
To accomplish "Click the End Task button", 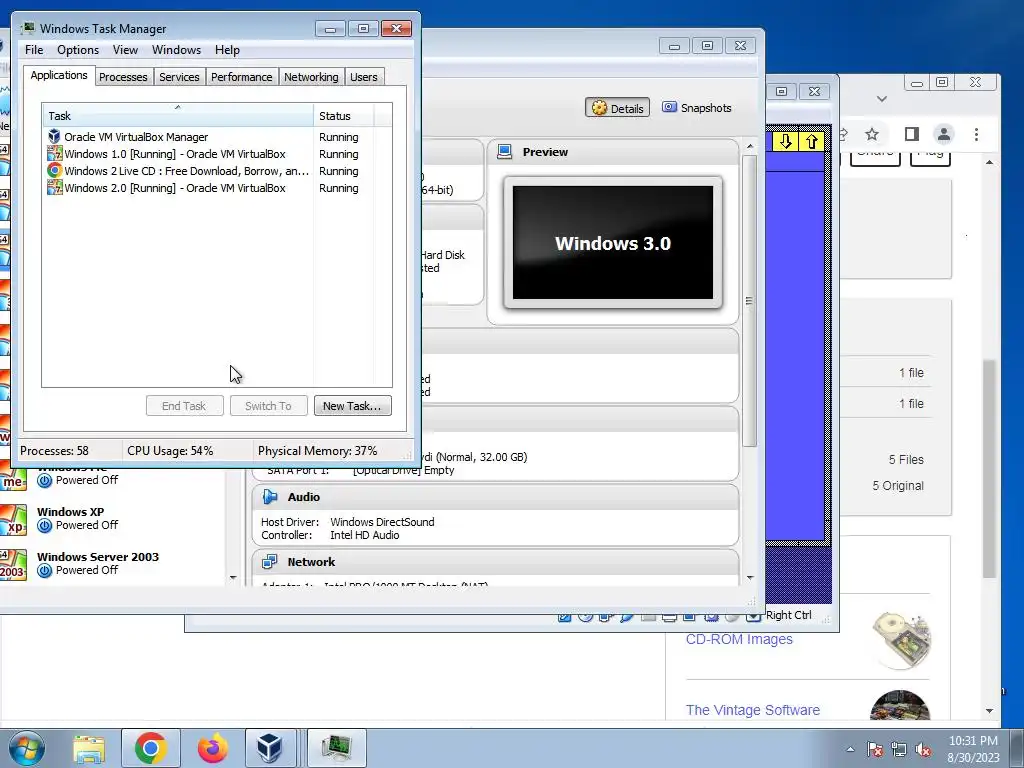I will [184, 406].
